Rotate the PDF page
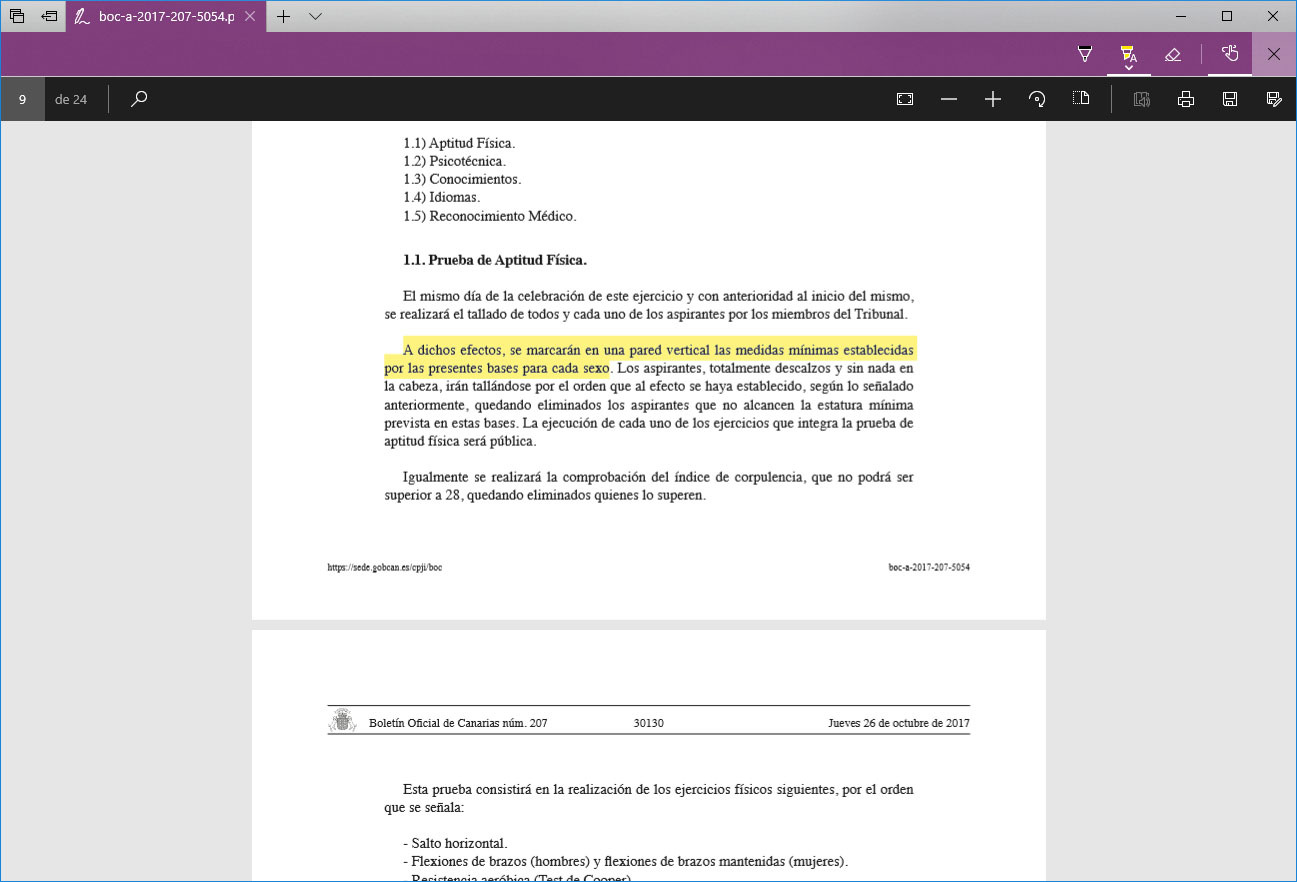Screen dimensions: 1297x882 (1036, 99)
